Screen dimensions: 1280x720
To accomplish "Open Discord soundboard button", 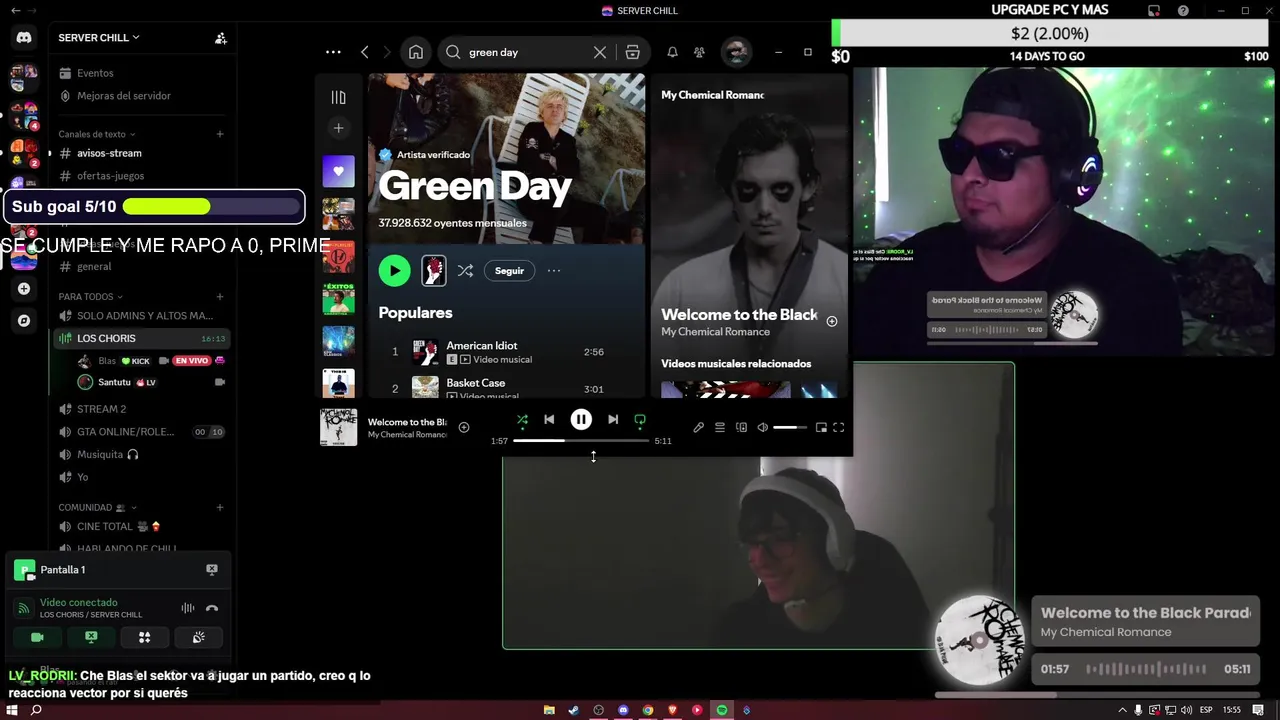I will tap(198, 637).
